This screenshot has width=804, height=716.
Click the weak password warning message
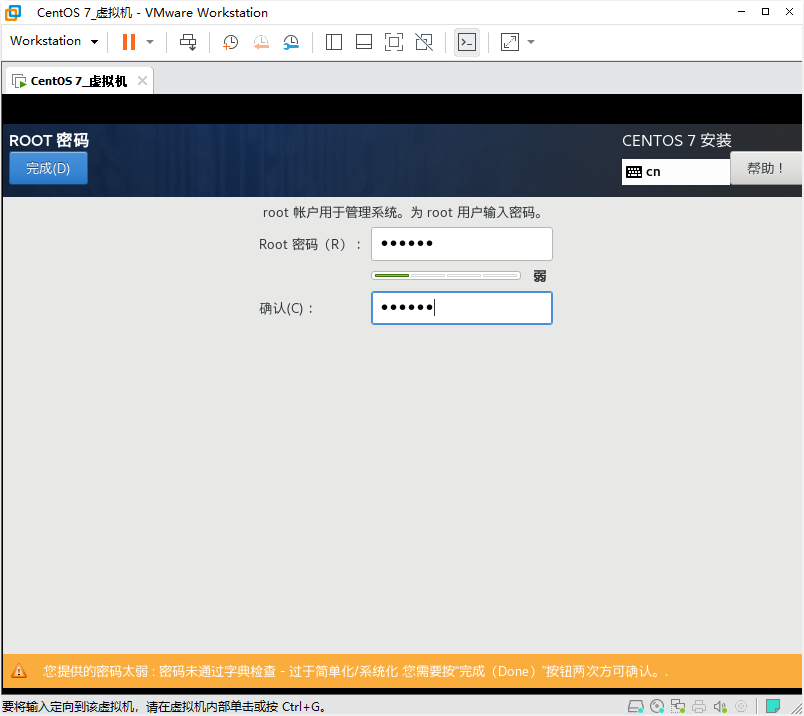point(356,671)
